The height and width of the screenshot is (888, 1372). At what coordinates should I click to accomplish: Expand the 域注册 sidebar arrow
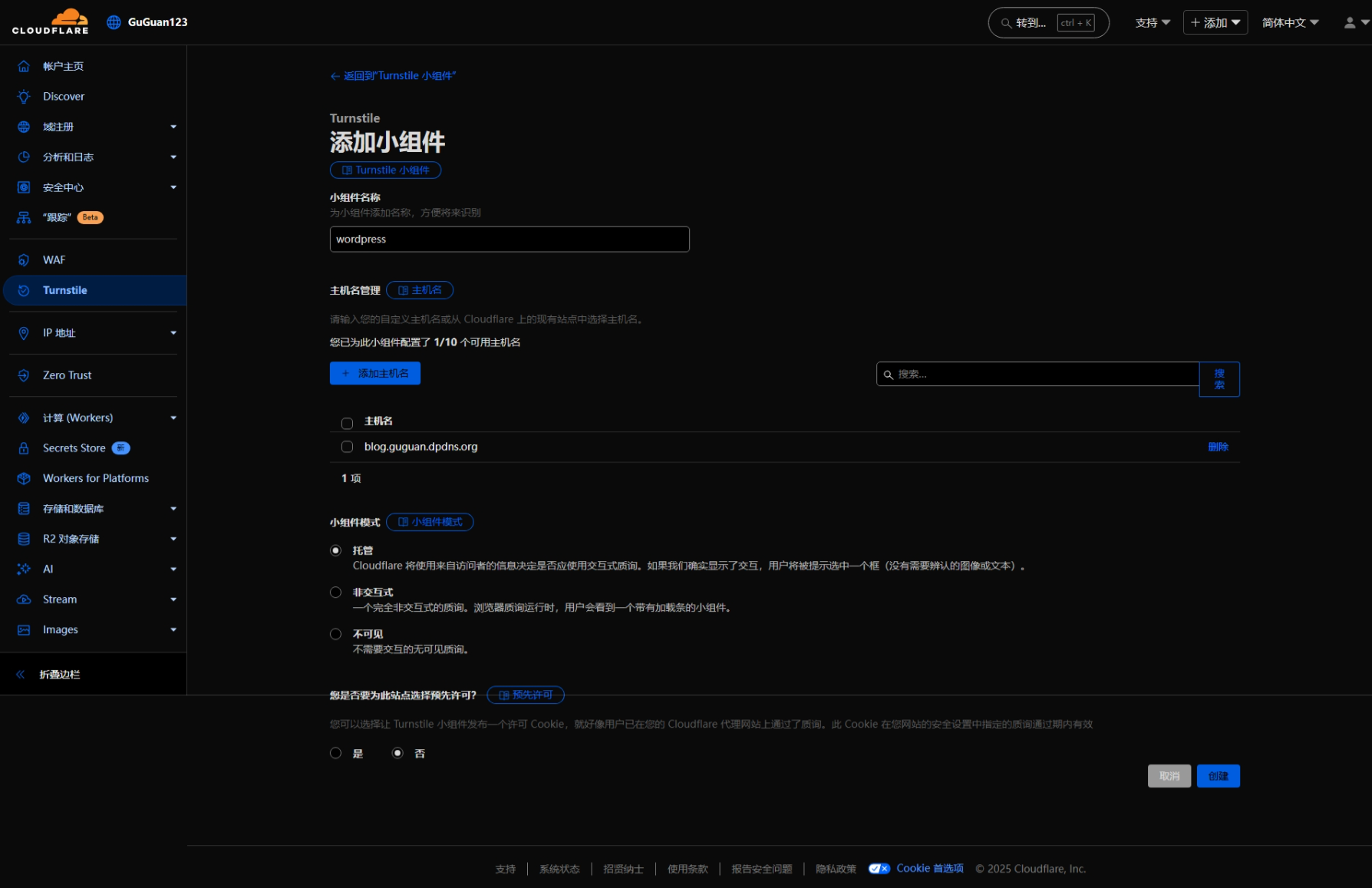click(x=173, y=127)
